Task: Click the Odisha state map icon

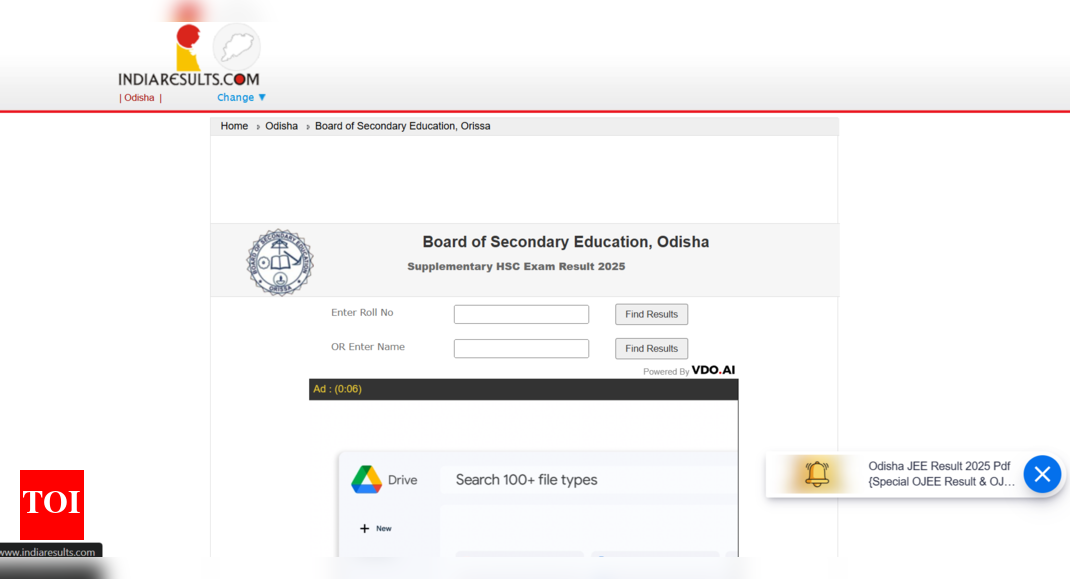Action: 237,46
